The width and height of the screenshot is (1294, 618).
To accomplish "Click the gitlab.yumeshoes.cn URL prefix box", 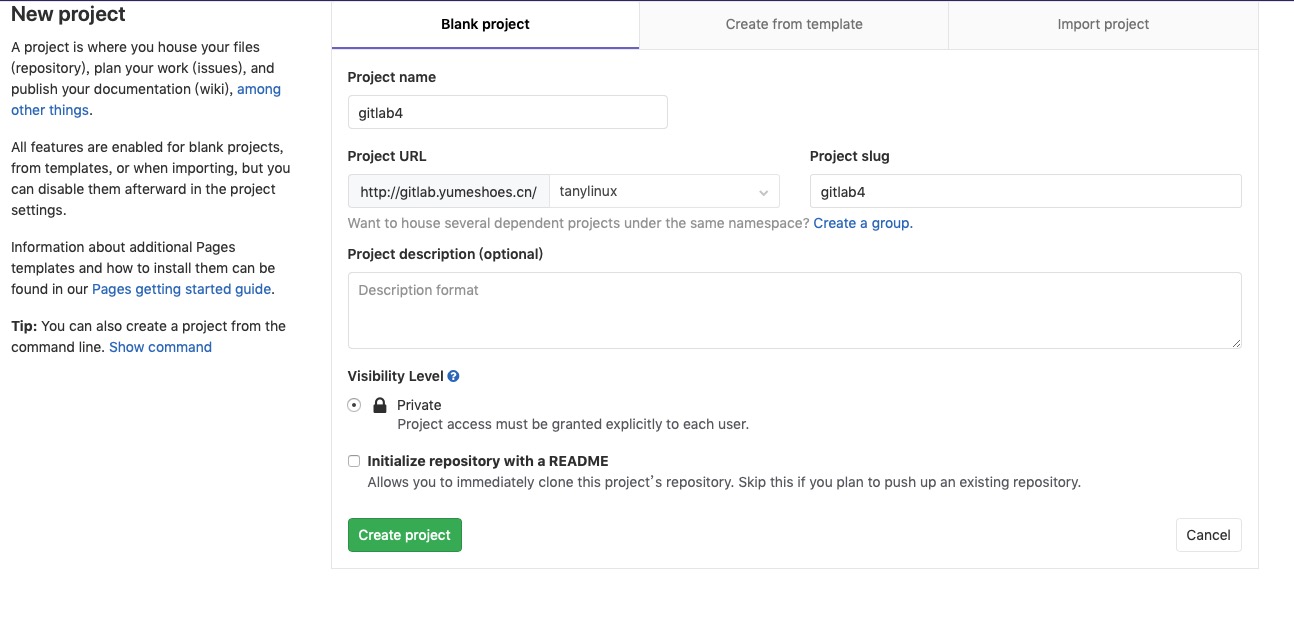I will coord(449,191).
